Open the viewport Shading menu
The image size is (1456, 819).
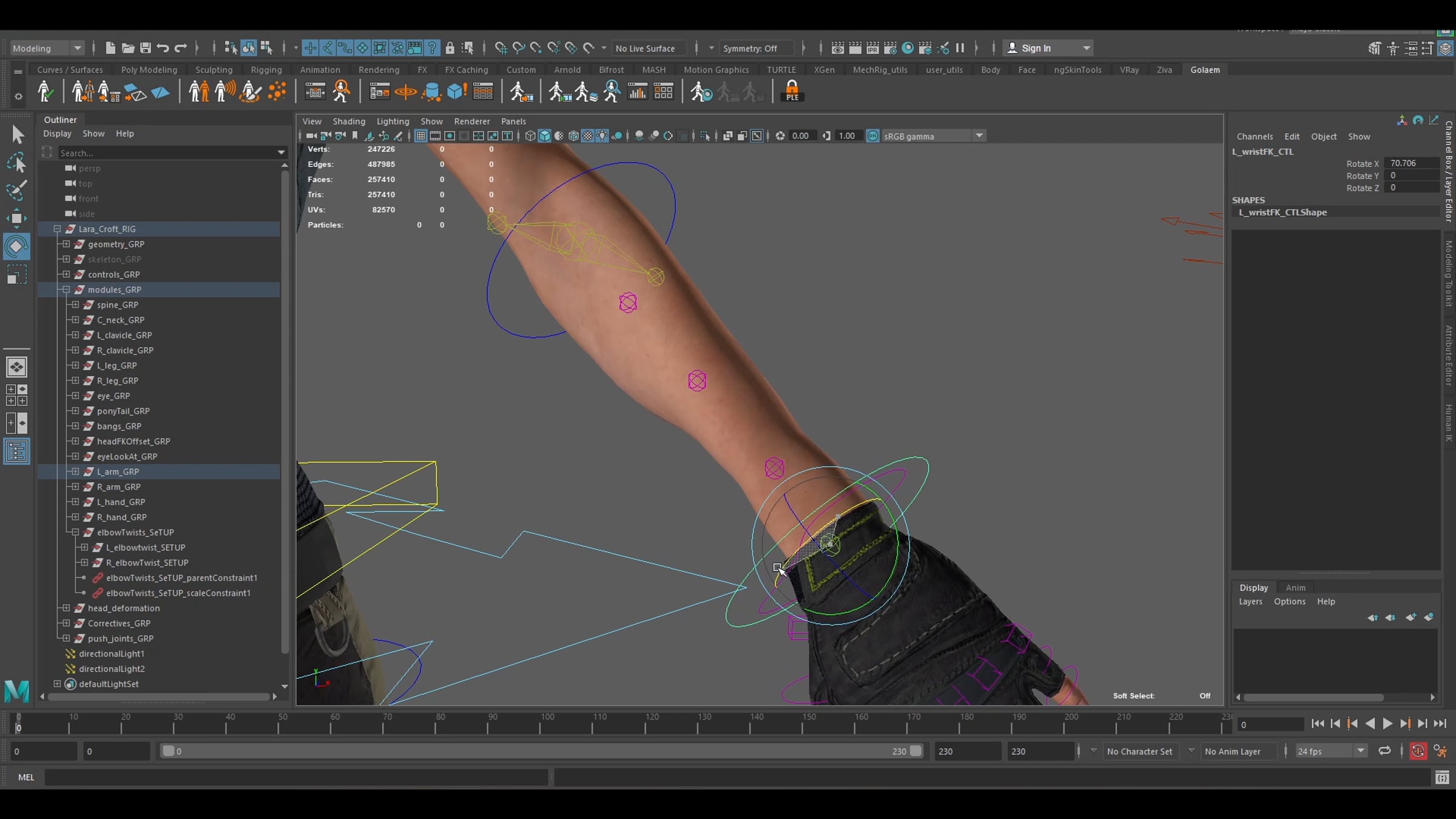pyautogui.click(x=349, y=121)
